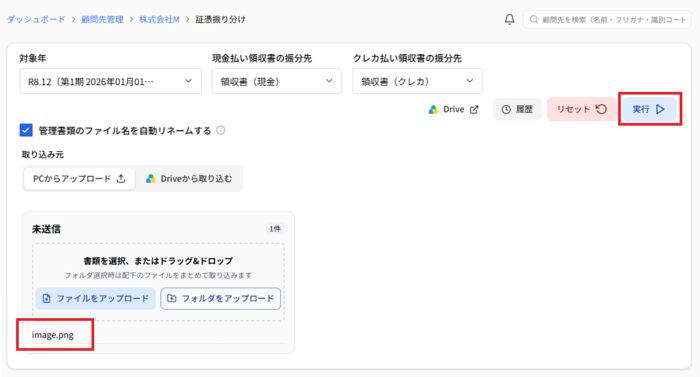
Task: Open the ダッシュボード breadcrumb link
Action: [36, 19]
